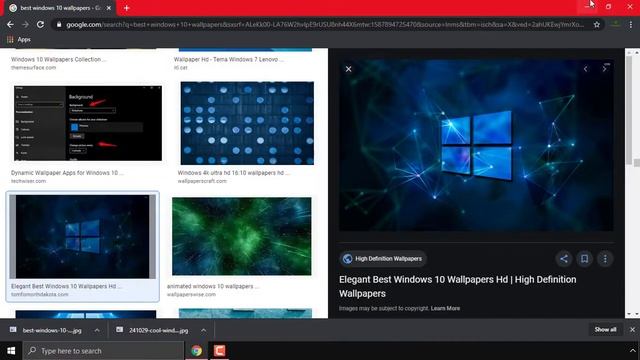Show hidden system tray icons
Screen dimensions: 640x360
tap(632, 351)
